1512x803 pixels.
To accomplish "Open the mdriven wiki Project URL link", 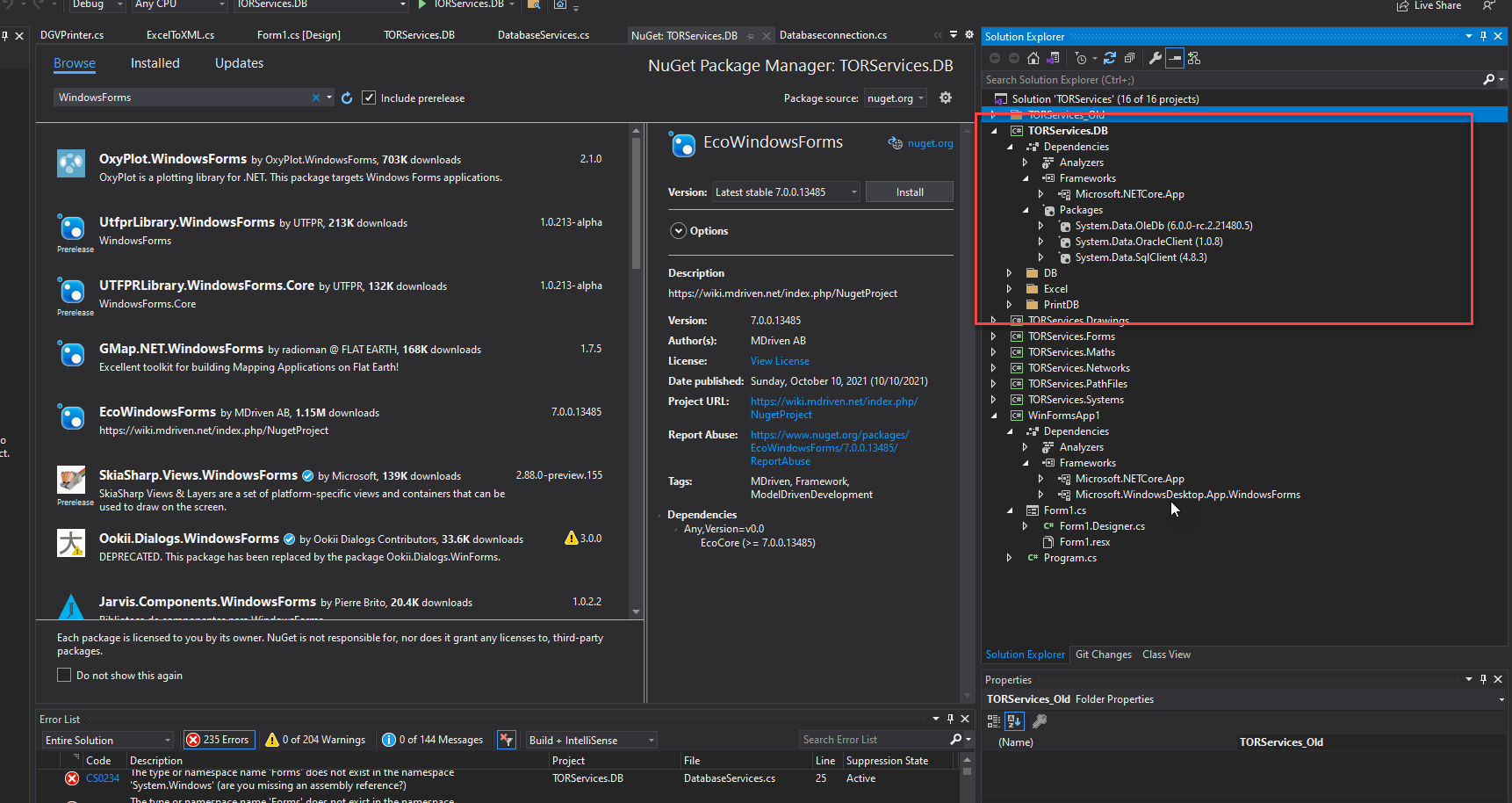I will pos(834,408).
